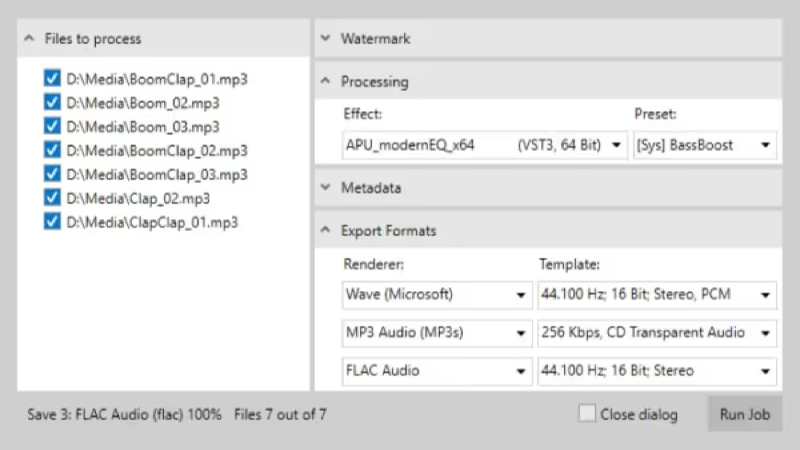Uncheck the BoomClap_01.mp3 file checkbox
Screen dimensions: 800x450
pyautogui.click(x=52, y=79)
